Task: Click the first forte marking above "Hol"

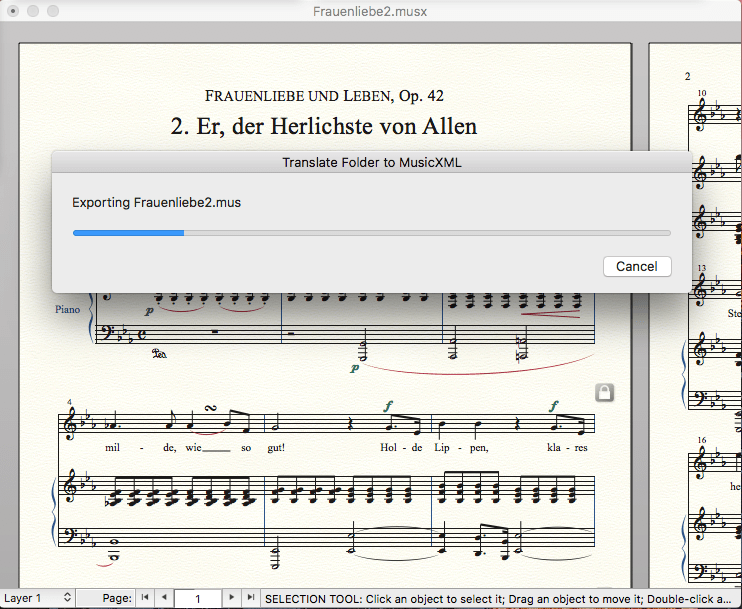Action: click(x=389, y=406)
